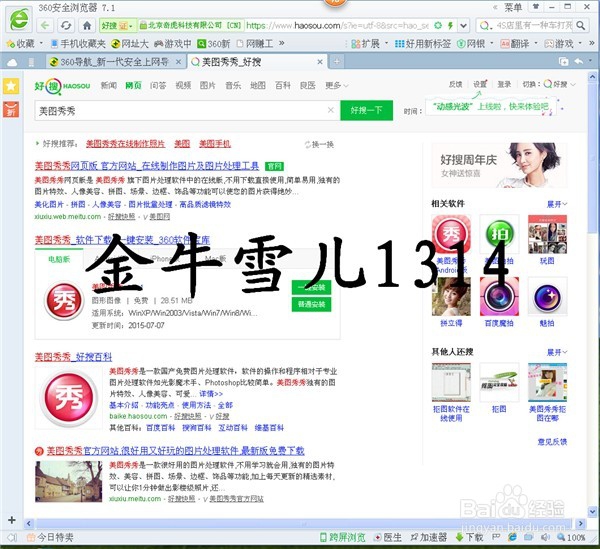Click the 换一换 refresh suggestions icon
The height and width of the screenshot is (549, 600).
click(307, 145)
